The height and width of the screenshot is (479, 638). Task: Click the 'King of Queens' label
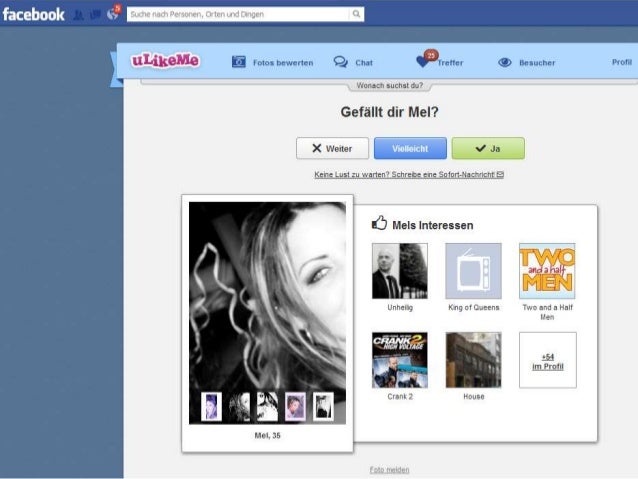(x=474, y=308)
